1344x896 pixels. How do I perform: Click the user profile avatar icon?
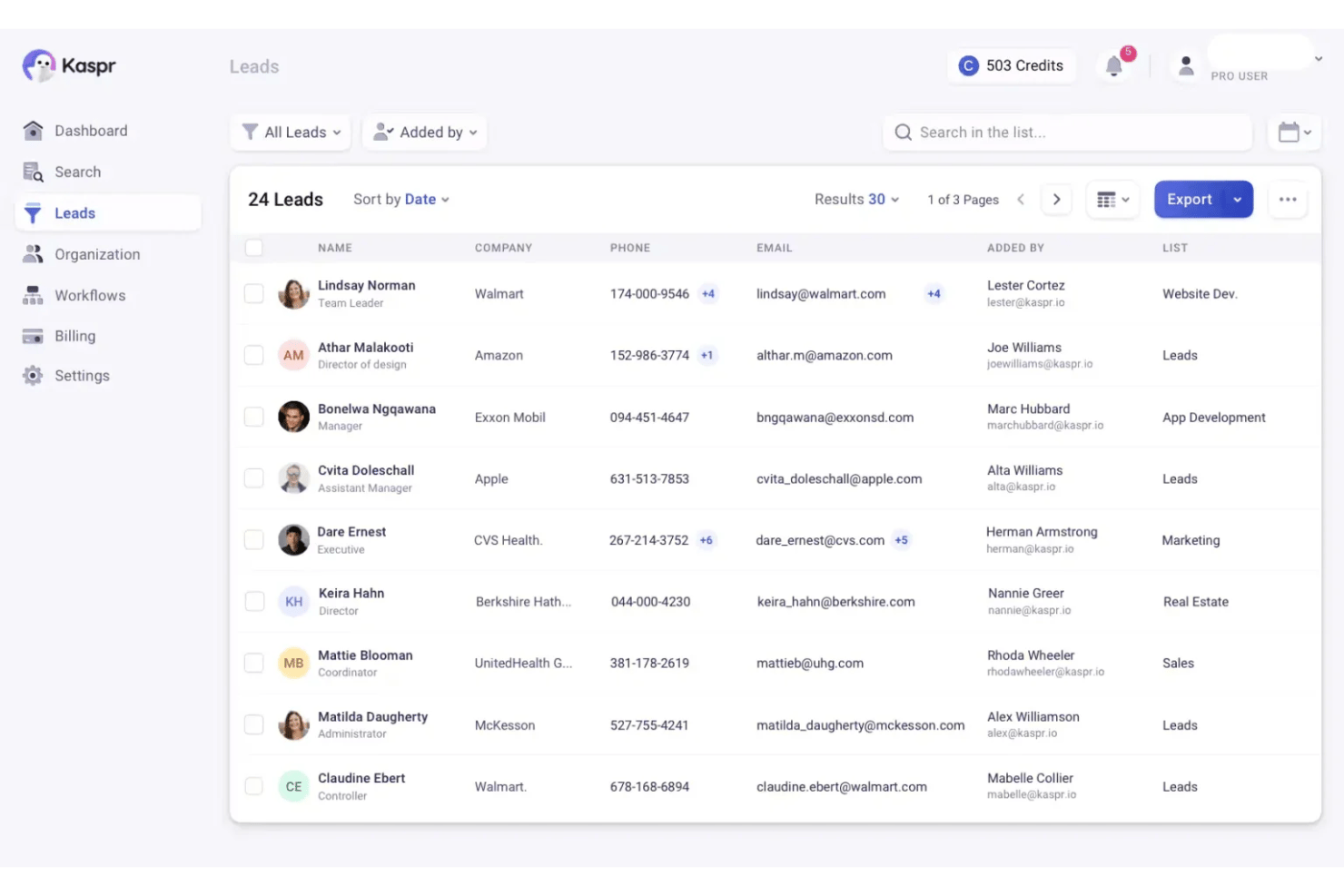point(1186,65)
